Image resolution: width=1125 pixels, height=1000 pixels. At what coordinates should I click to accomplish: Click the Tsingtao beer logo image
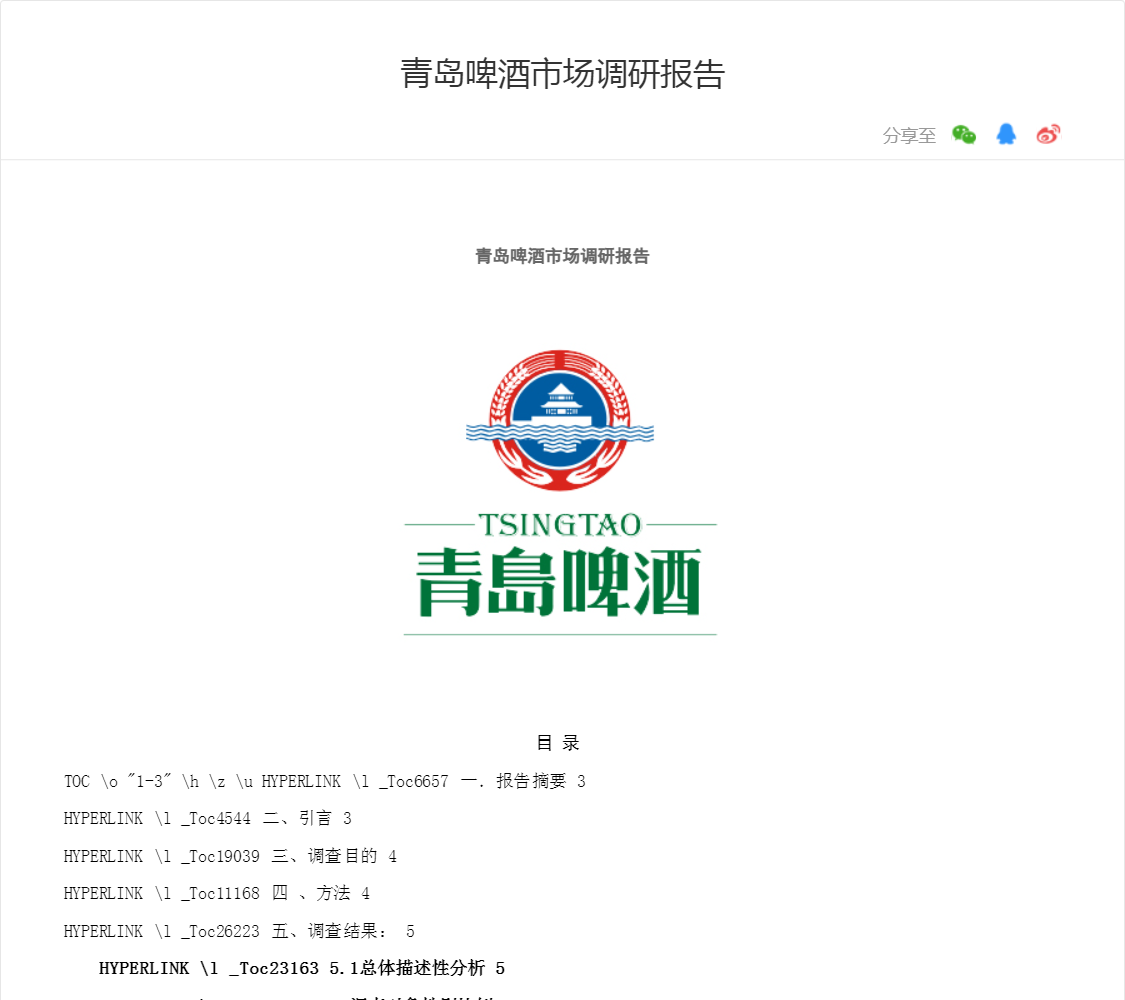pyautogui.click(x=560, y=492)
